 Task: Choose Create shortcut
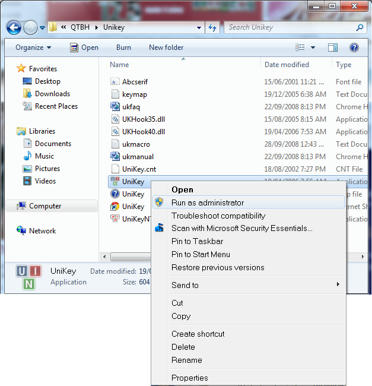tap(248, 334)
